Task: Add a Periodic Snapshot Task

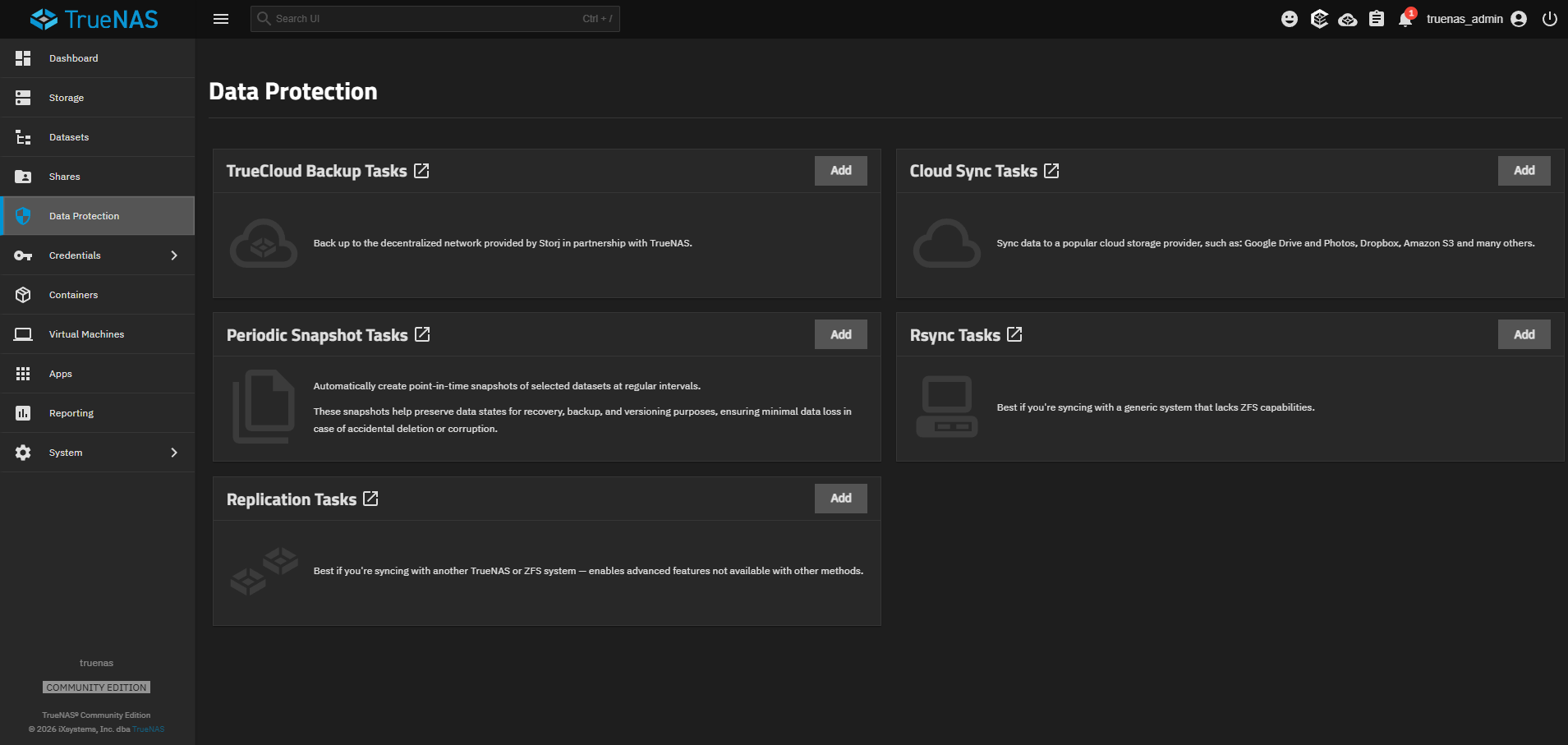Action: (x=841, y=334)
